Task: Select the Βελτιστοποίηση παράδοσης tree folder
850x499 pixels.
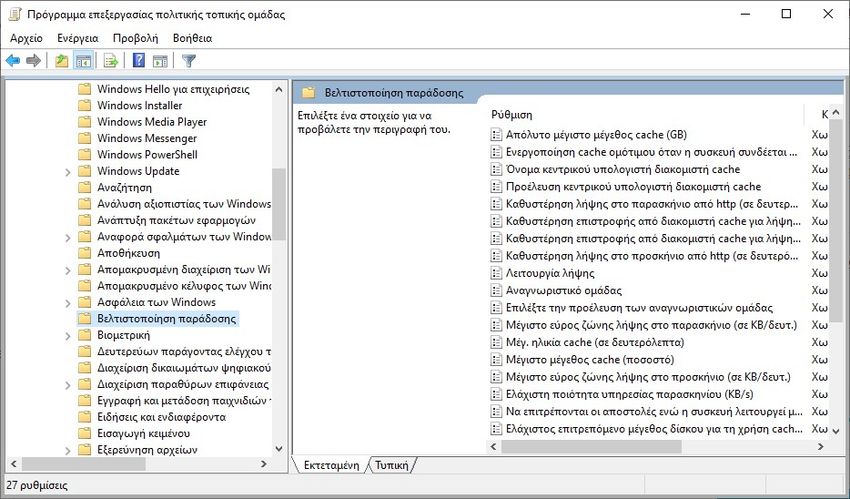Action: coord(166,319)
